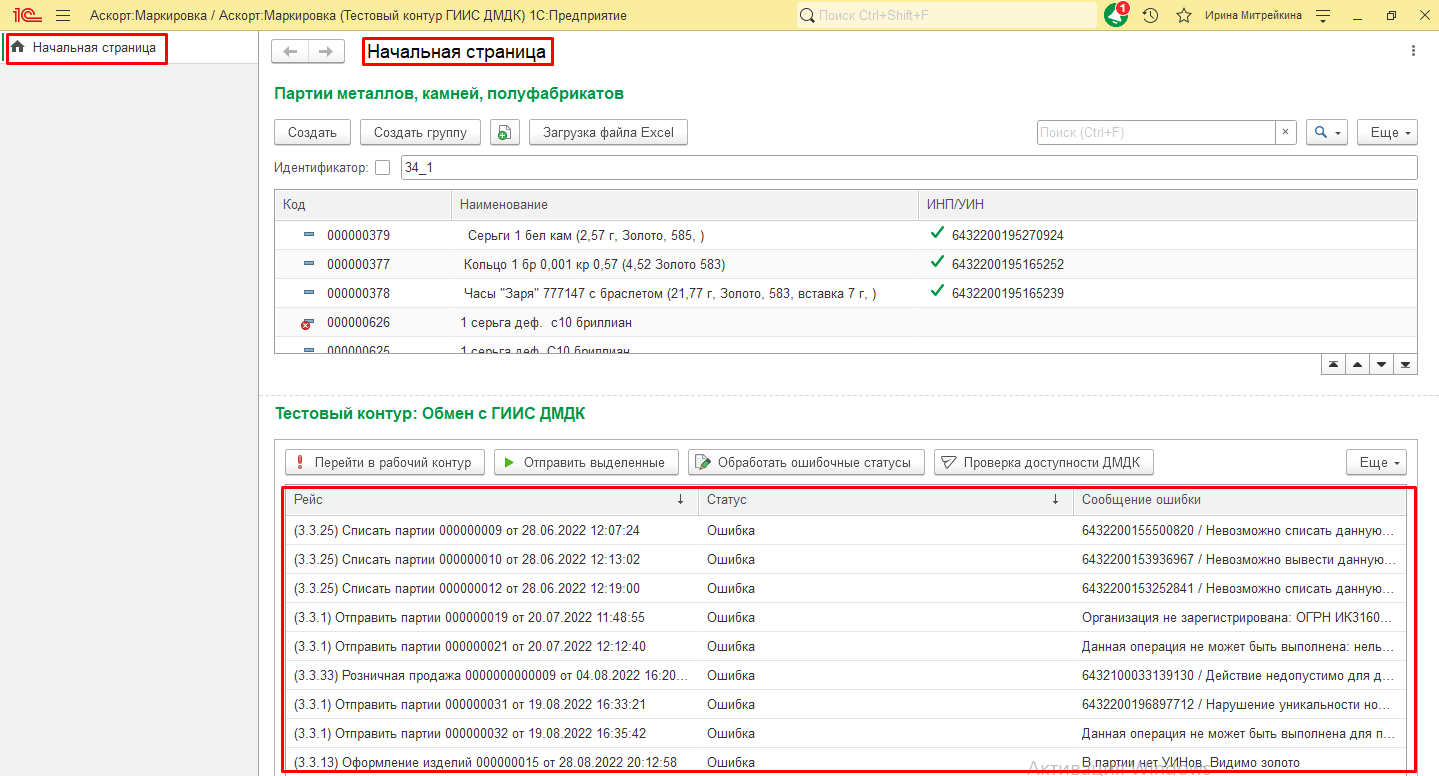Move down one row with the down triangle
The height and width of the screenshot is (776, 1439).
[1381, 365]
